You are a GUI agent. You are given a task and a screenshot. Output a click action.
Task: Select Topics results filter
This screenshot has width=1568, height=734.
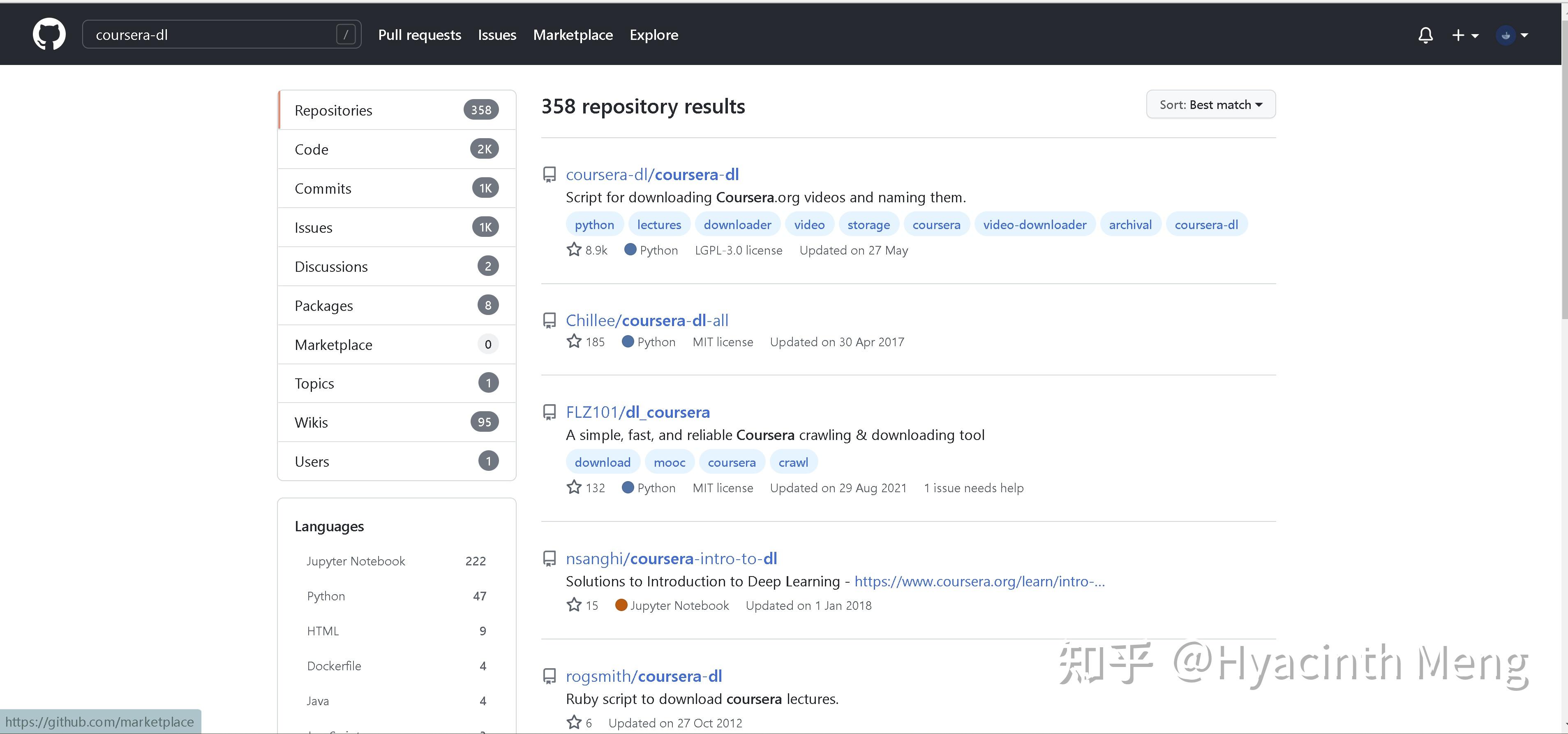397,383
